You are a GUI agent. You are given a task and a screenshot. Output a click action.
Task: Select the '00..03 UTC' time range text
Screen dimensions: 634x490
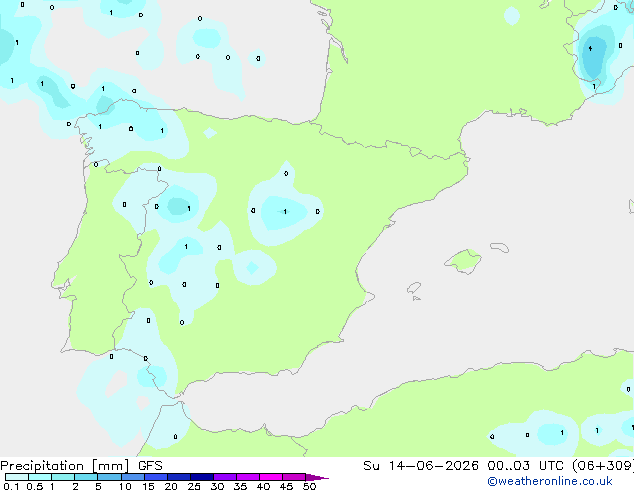click(526, 466)
